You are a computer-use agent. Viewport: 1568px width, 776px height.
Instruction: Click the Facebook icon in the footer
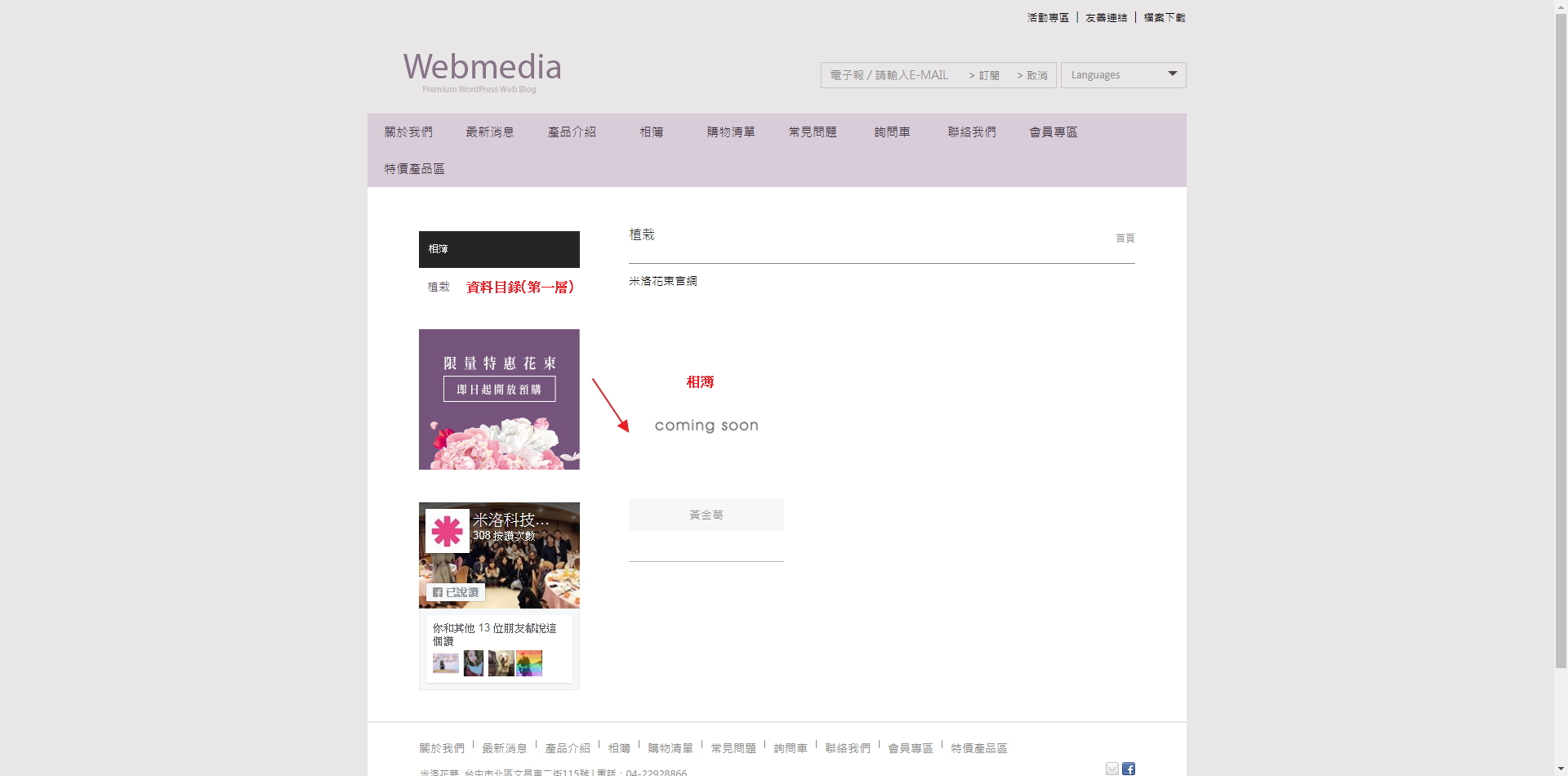(x=1129, y=769)
